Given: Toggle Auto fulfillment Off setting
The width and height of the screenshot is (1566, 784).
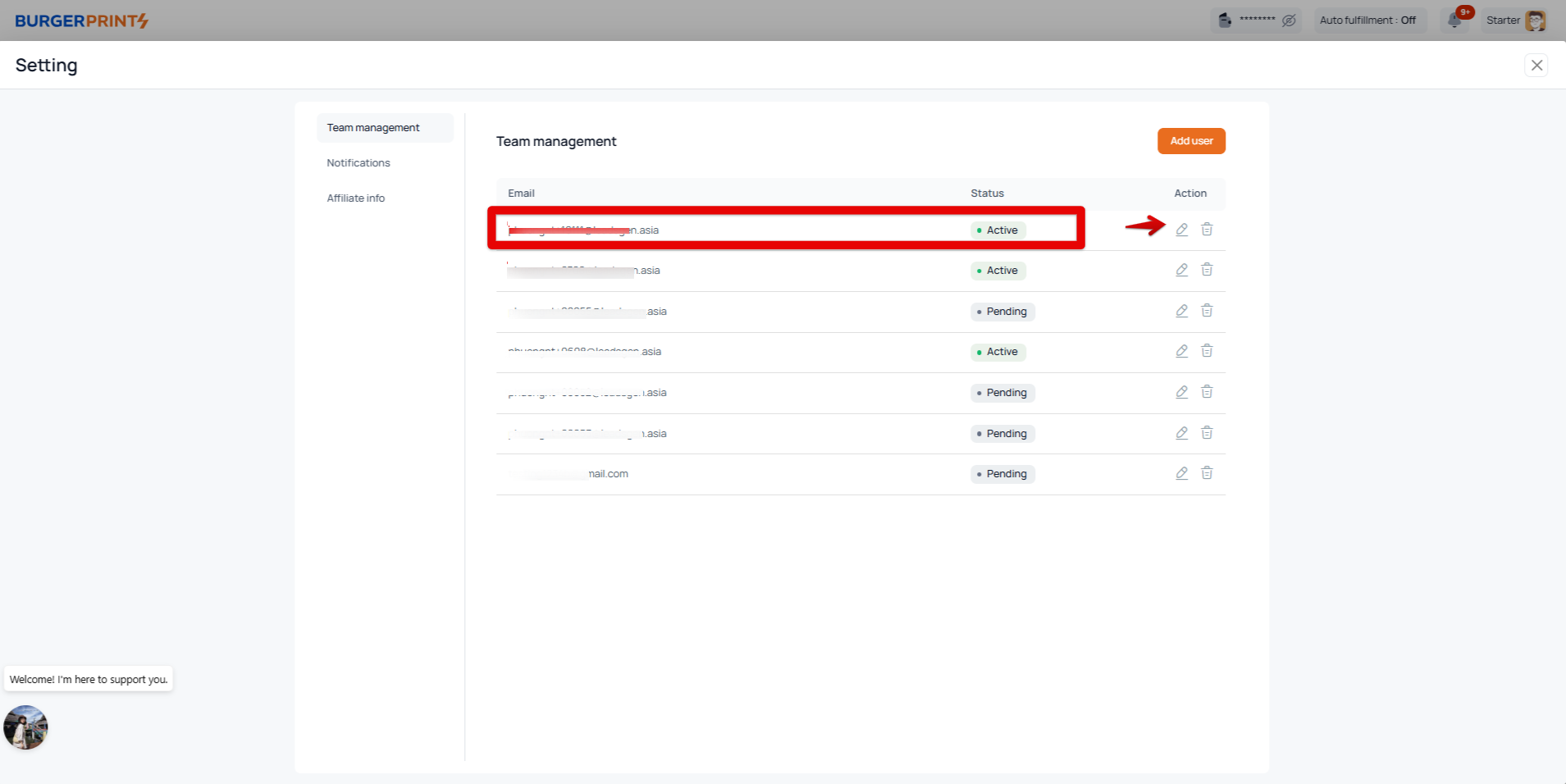Looking at the screenshot, I should pyautogui.click(x=1367, y=21).
